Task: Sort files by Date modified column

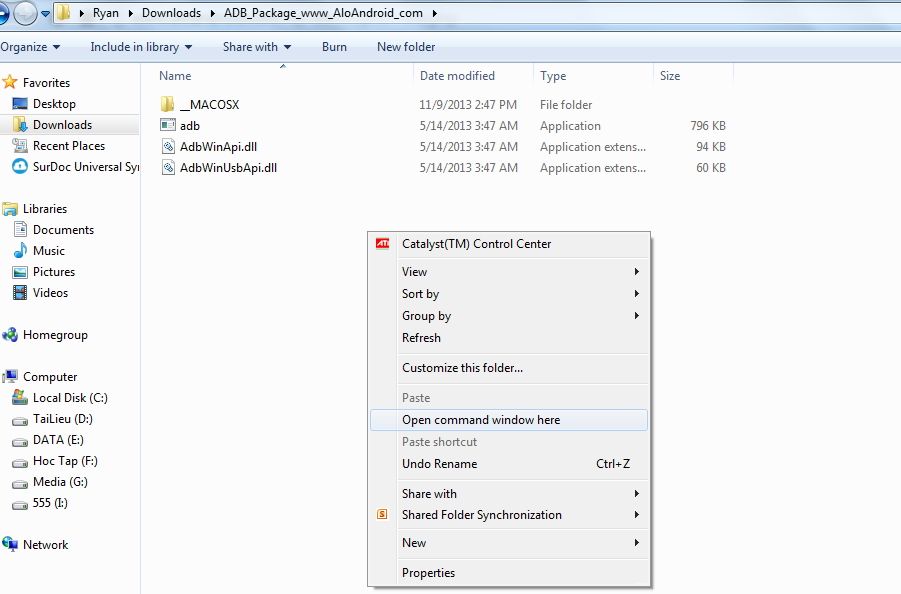Action: click(x=457, y=76)
